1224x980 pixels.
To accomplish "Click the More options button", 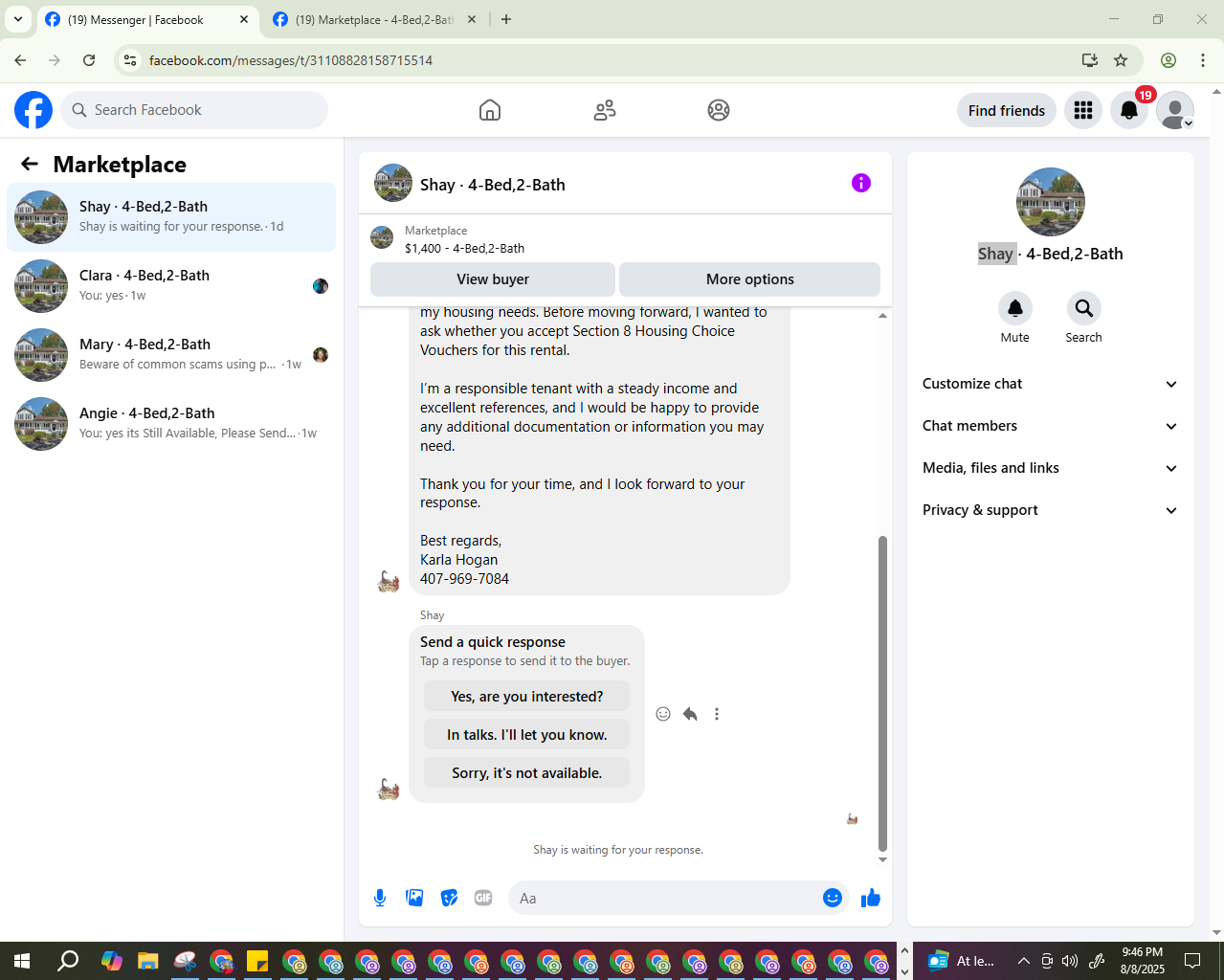I will point(750,279).
